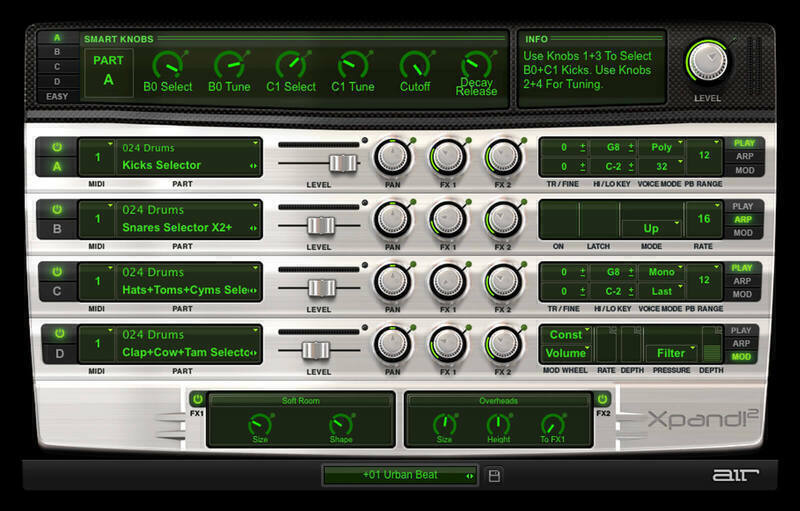Open the Mono voice mode dropdown in part C
The height and width of the screenshot is (511, 800).
click(662, 272)
